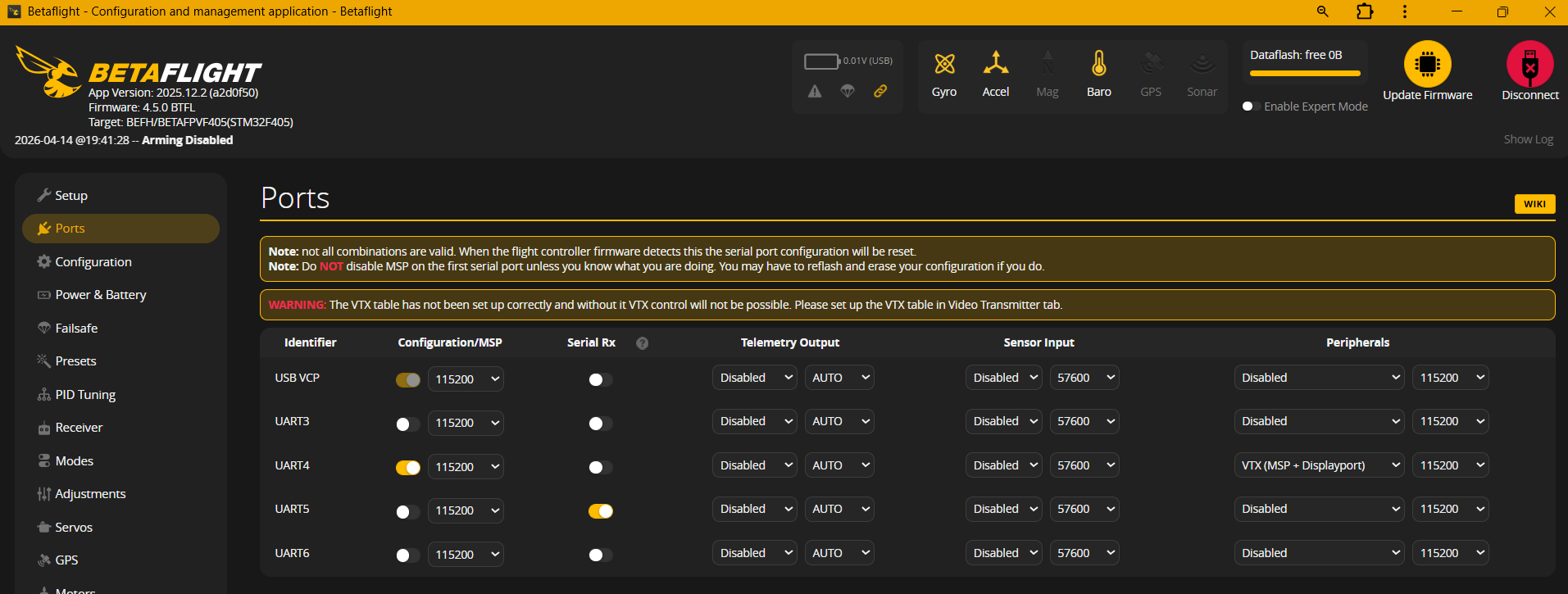Open UART4 Peripherals VTX dropdown

coord(1320,465)
